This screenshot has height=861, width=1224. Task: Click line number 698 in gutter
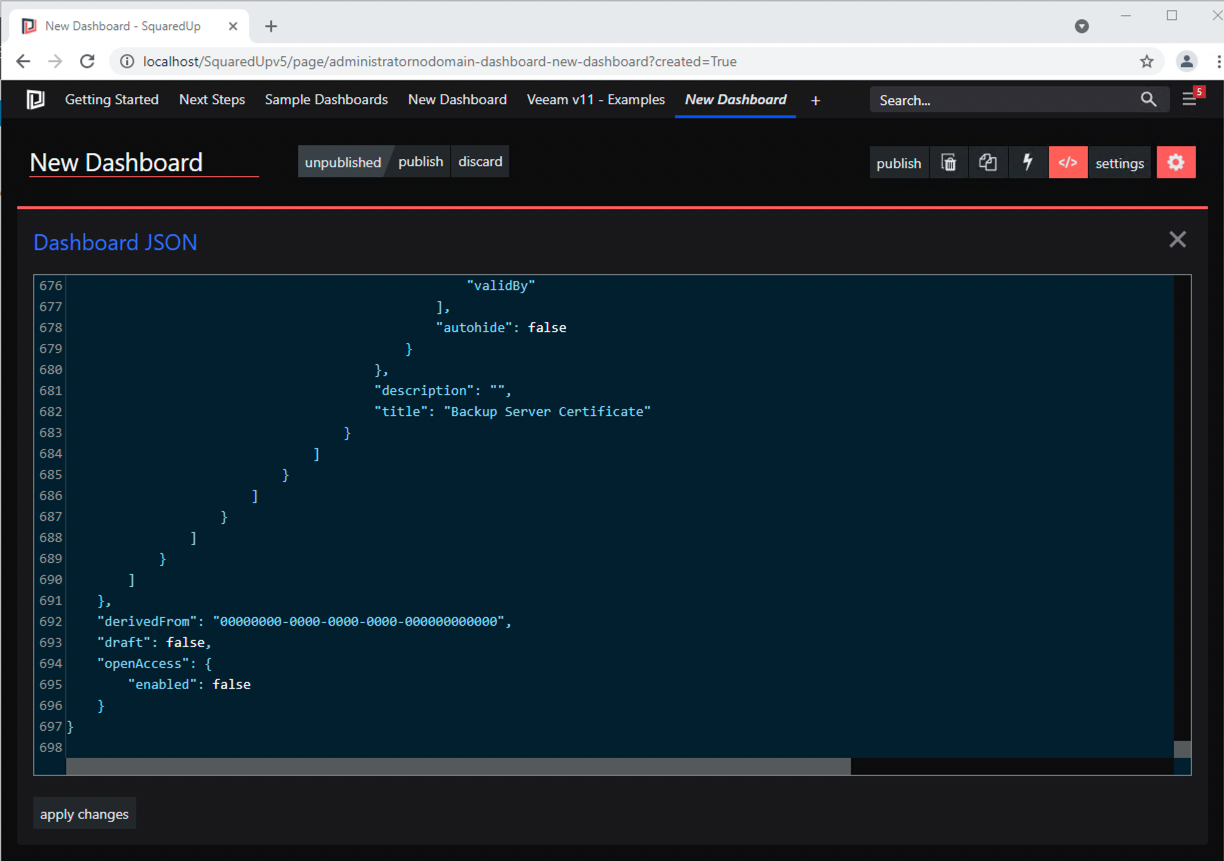click(x=50, y=747)
